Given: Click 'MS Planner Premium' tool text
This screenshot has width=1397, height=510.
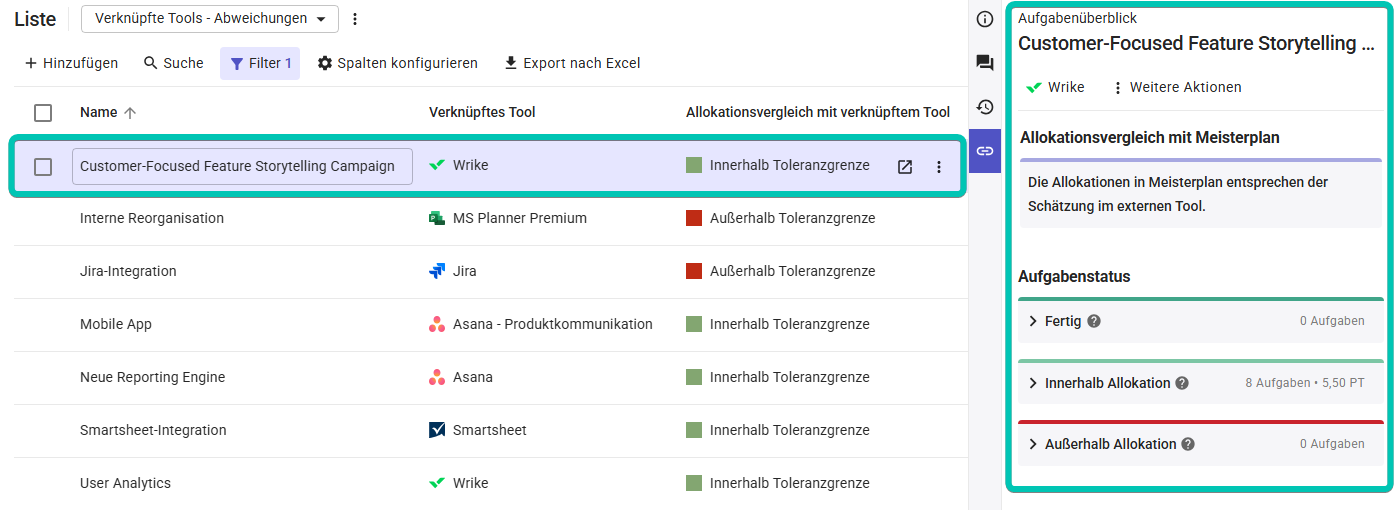Looking at the screenshot, I should pyautogui.click(x=520, y=218).
